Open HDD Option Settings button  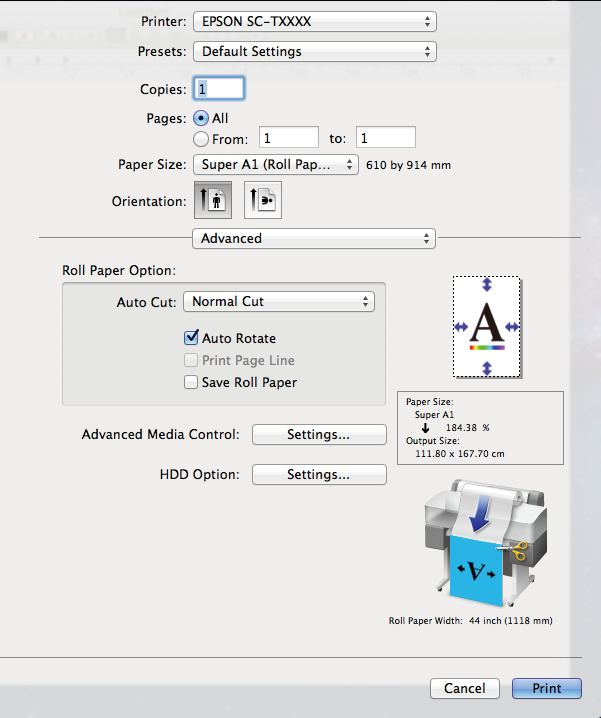coord(319,474)
